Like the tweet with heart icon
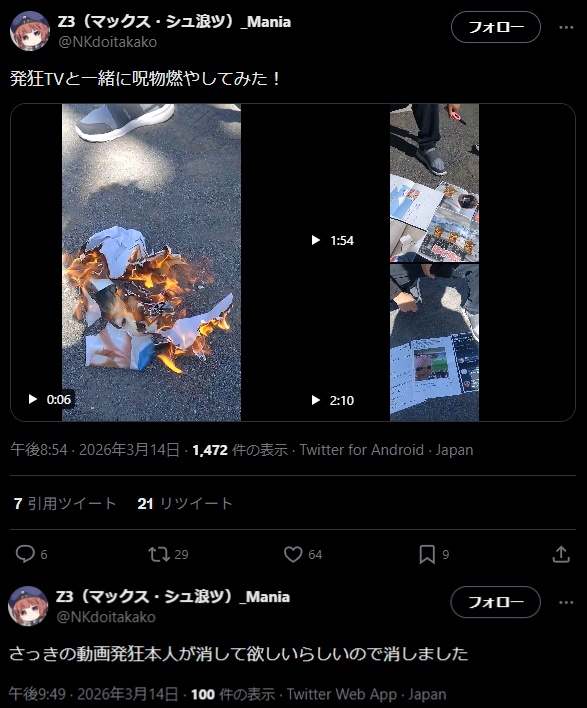The width and height of the screenshot is (587, 708). pyautogui.click(x=293, y=554)
